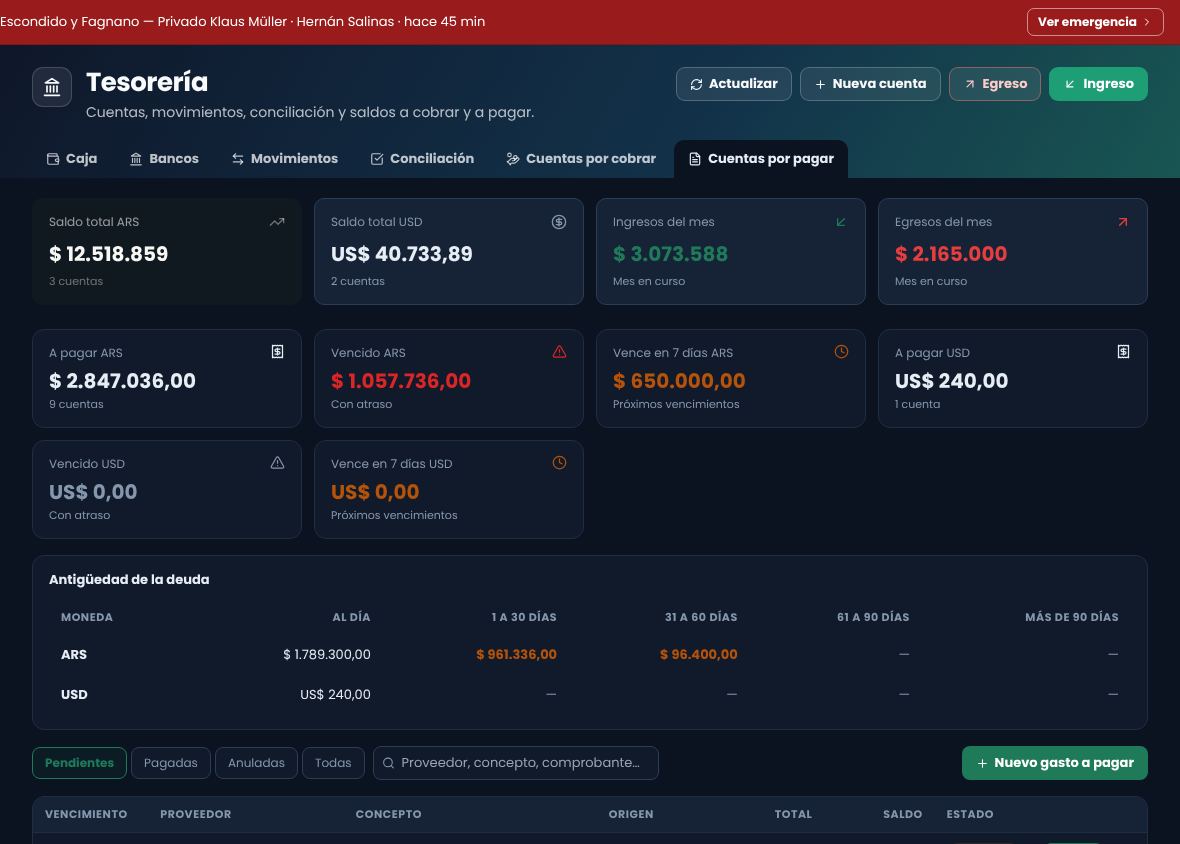Click the CONCEPTO column header

click(x=388, y=814)
